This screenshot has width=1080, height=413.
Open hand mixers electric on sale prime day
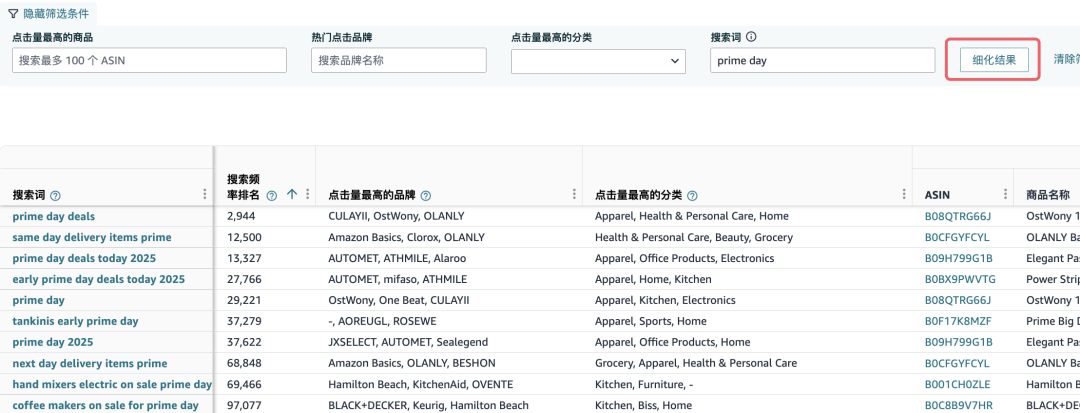point(112,384)
